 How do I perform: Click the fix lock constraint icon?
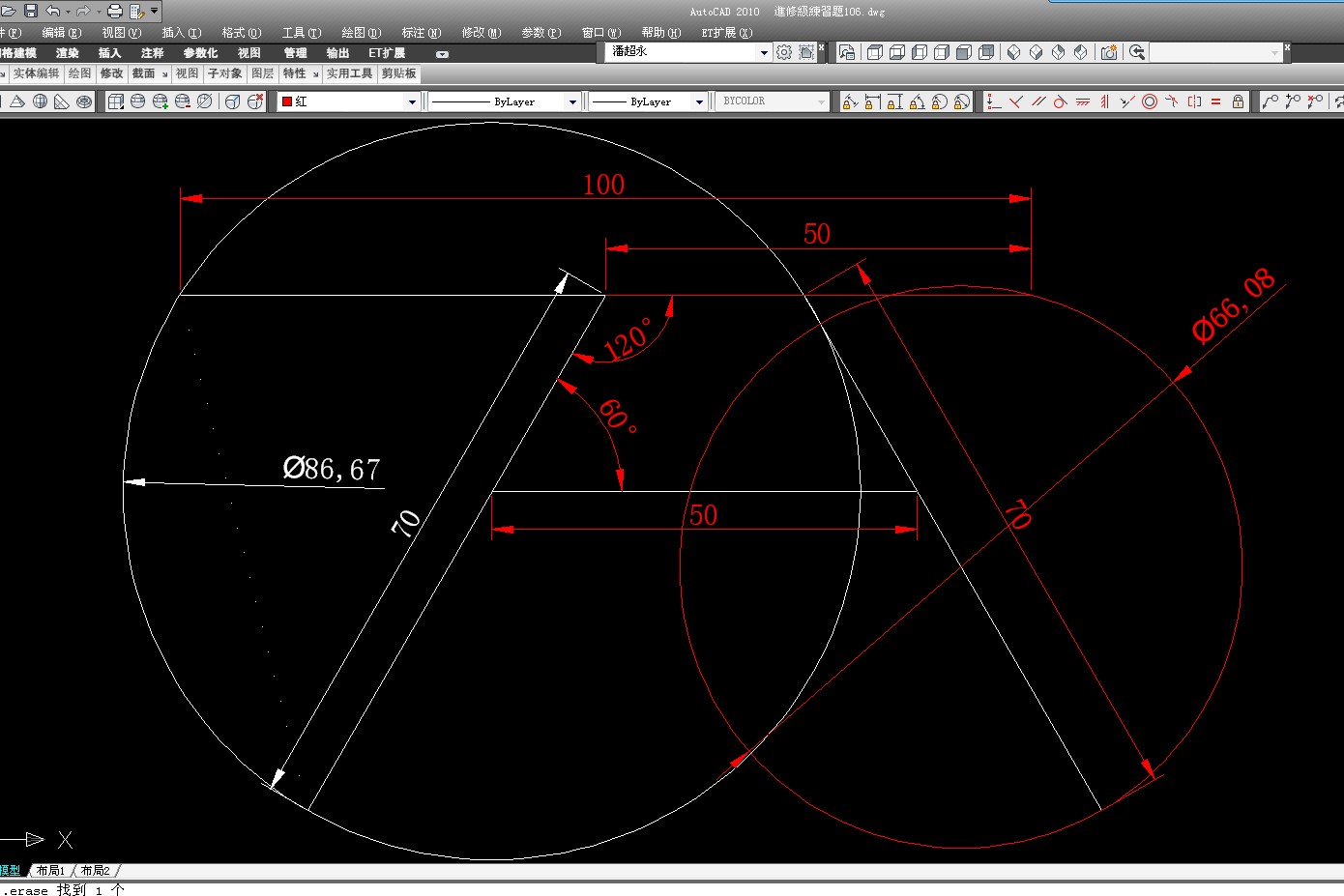point(1239,101)
